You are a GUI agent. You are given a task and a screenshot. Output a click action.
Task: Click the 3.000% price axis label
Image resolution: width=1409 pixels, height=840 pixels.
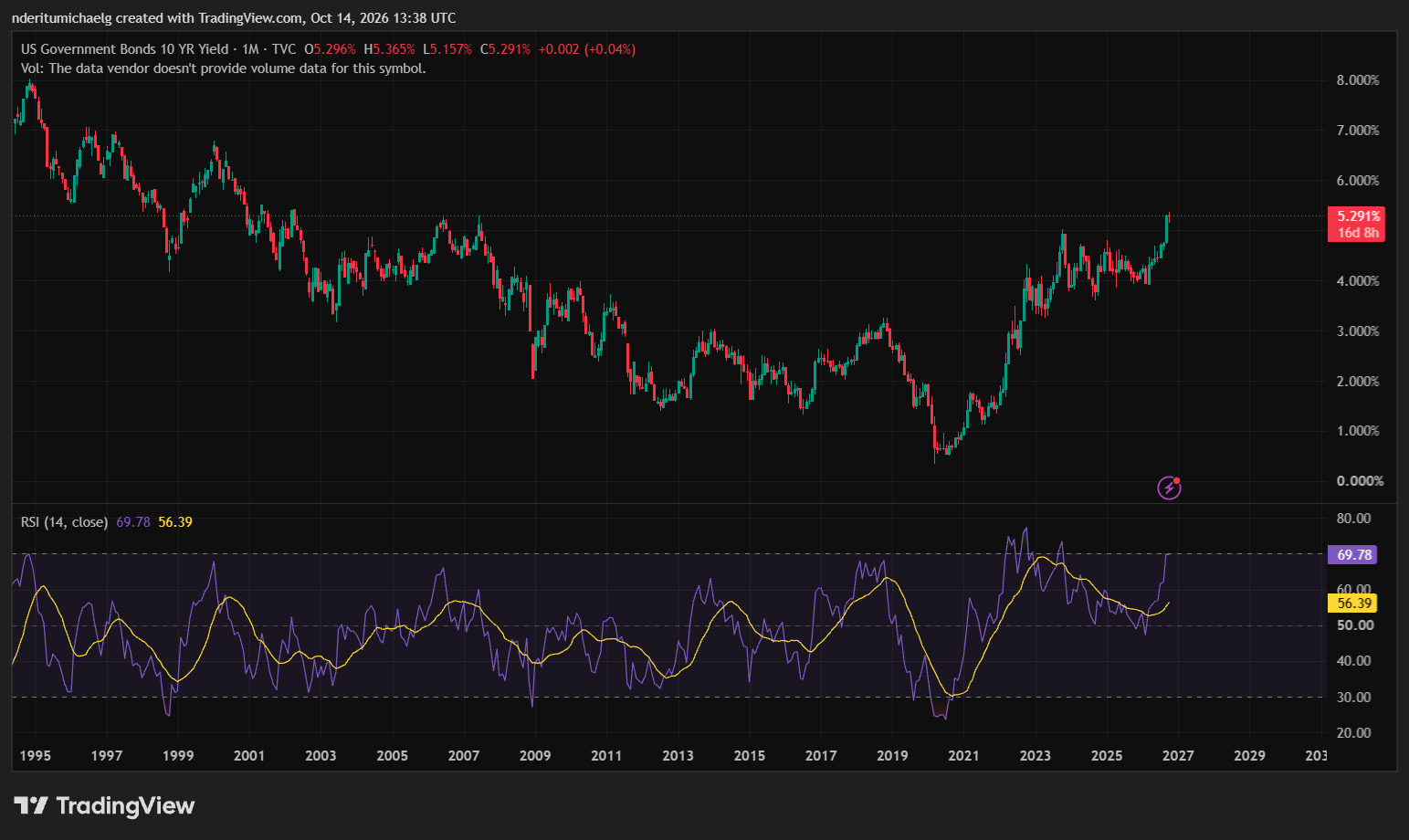(1358, 331)
